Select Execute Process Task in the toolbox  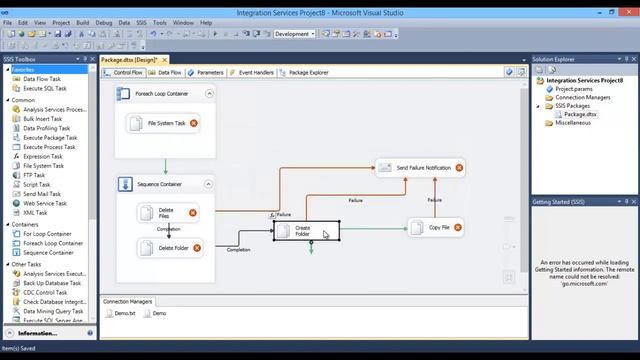[x=49, y=147]
